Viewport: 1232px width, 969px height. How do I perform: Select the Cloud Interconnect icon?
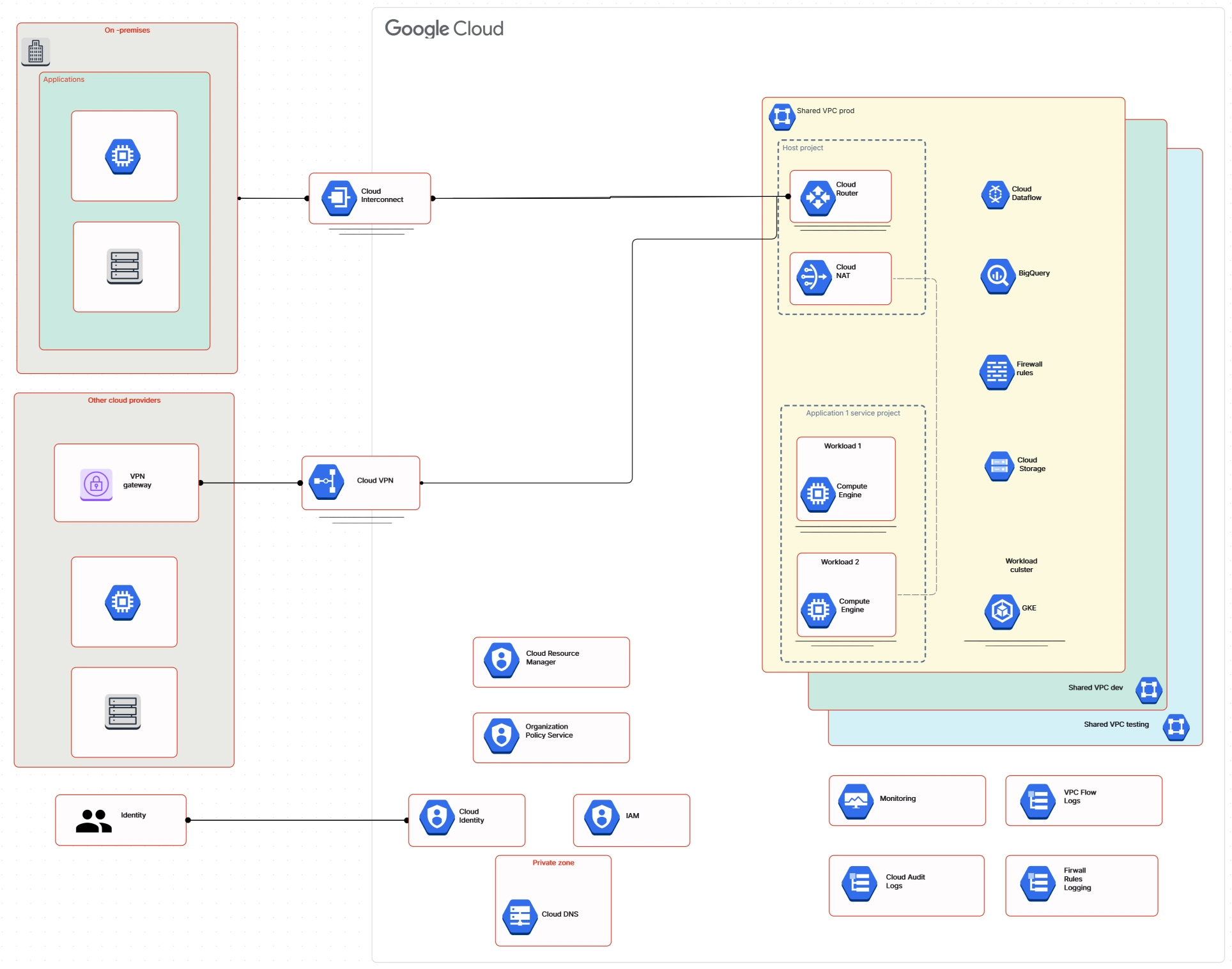pyautogui.click(x=338, y=198)
